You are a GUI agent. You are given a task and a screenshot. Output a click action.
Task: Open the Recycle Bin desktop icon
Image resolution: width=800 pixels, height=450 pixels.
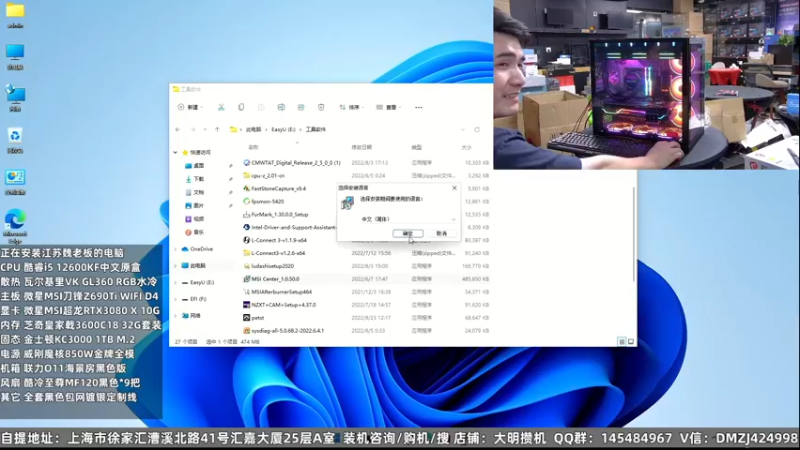click(x=15, y=140)
